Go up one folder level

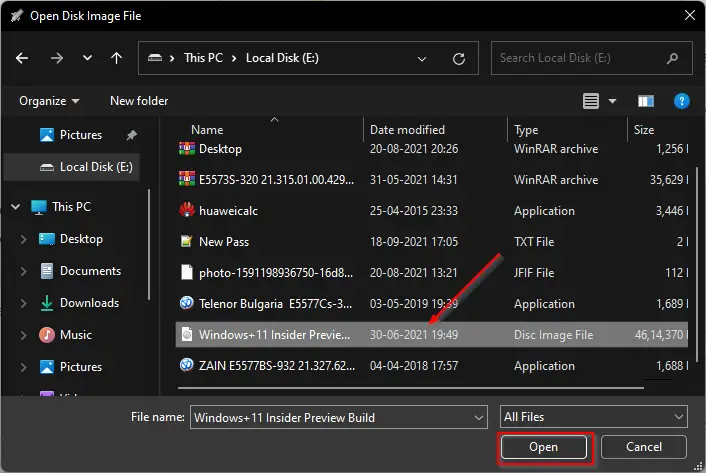(116, 58)
